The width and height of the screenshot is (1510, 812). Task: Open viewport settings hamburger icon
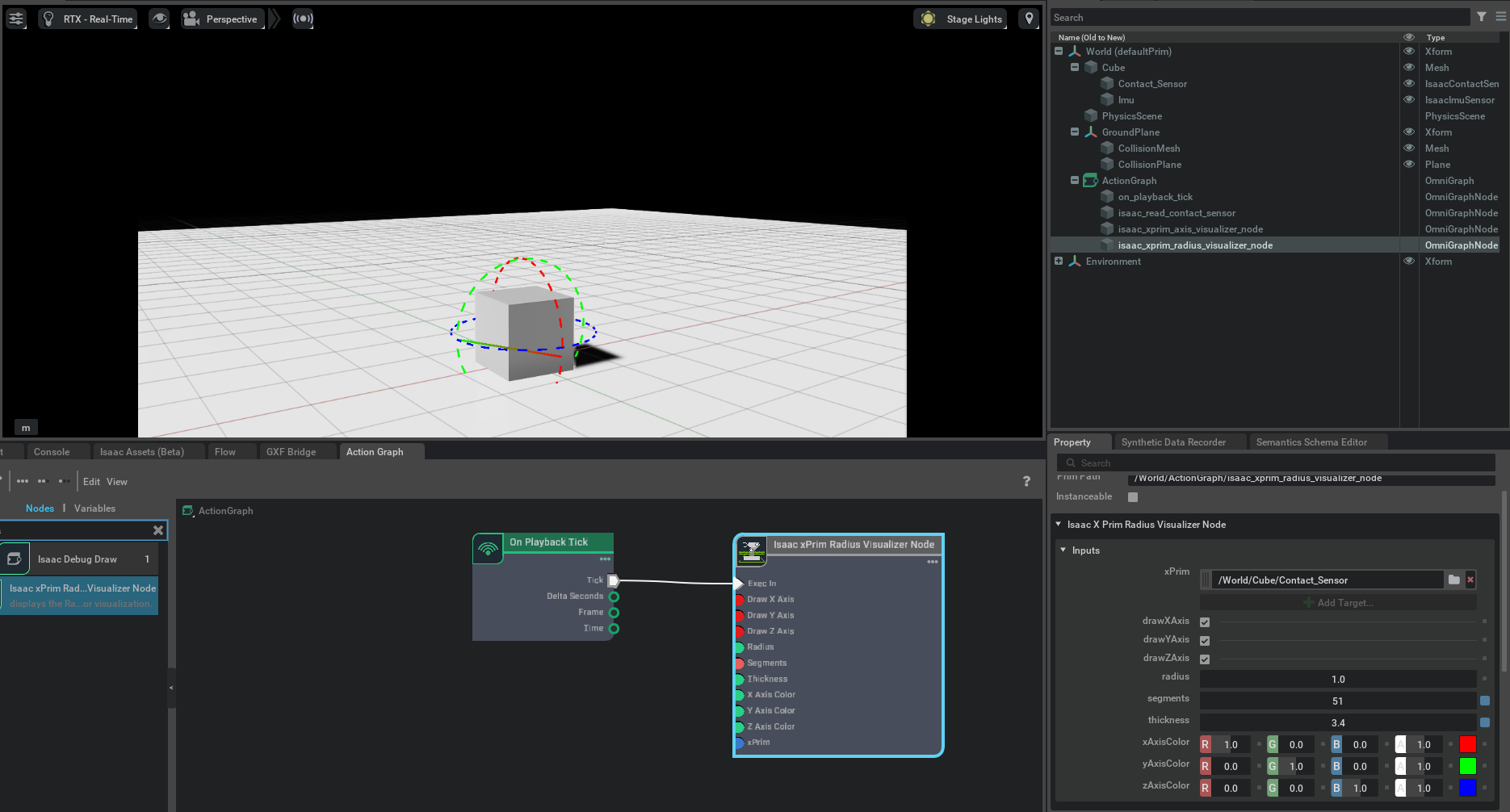[16, 19]
